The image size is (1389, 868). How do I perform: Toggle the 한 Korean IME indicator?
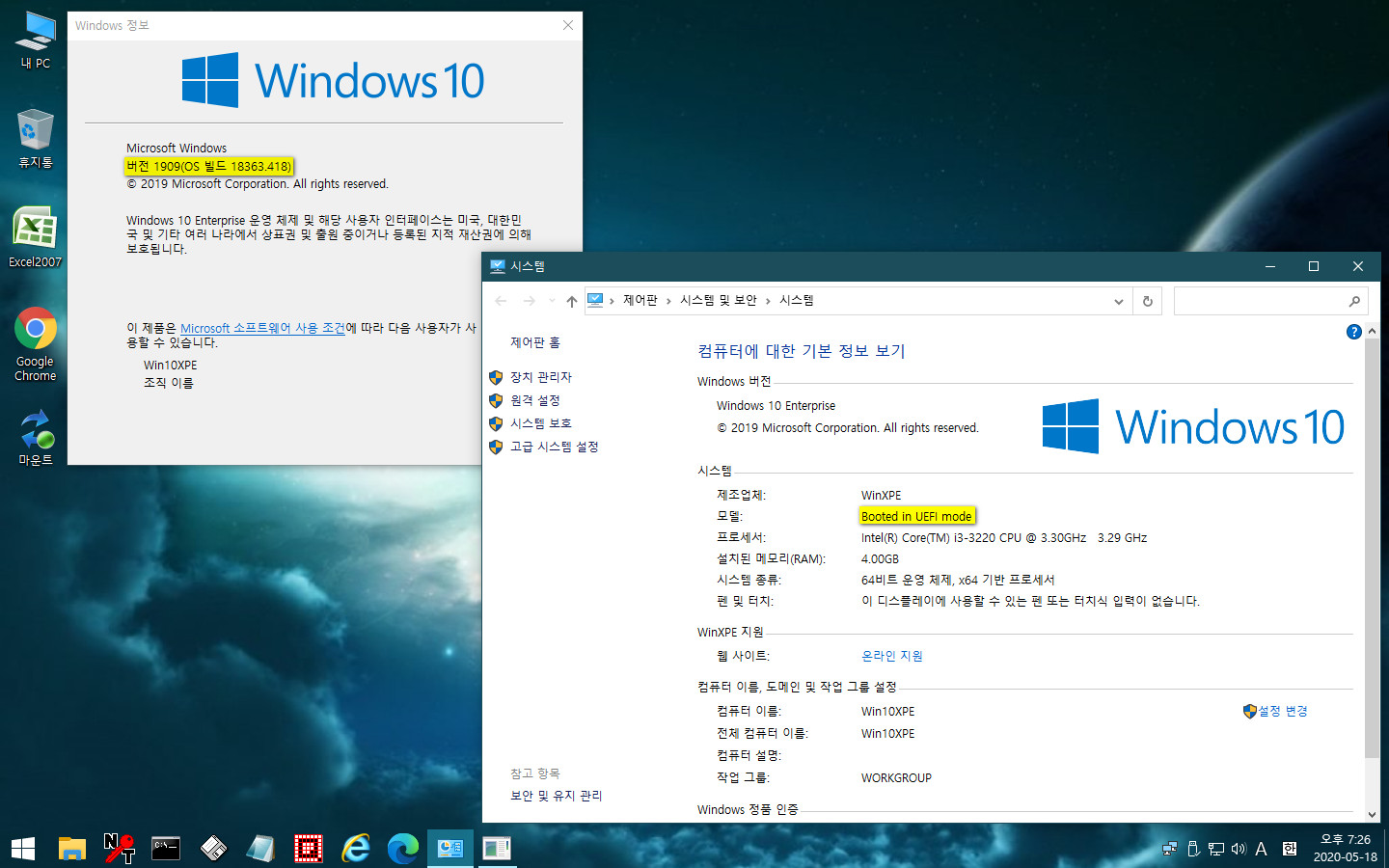[x=1290, y=849]
